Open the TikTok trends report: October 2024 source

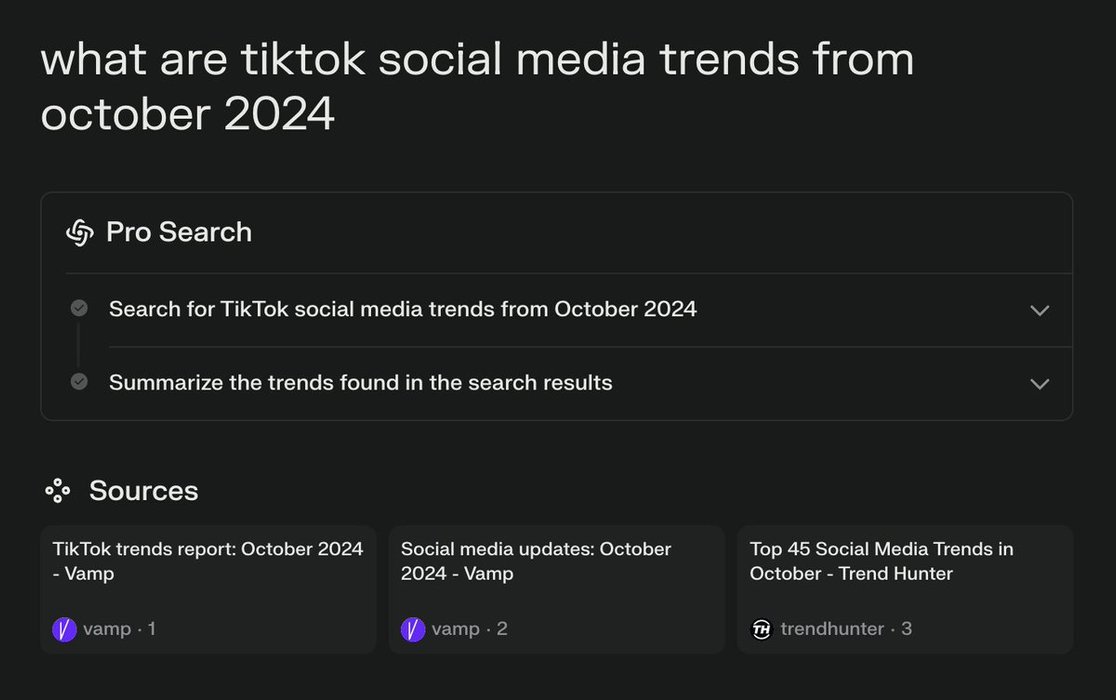point(208,561)
